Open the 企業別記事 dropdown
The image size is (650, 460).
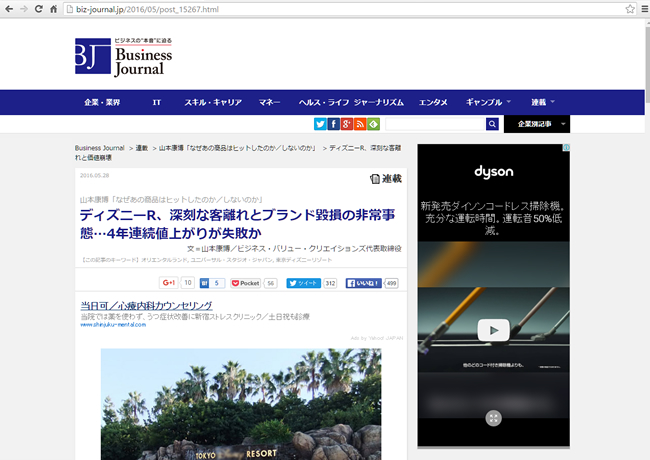pyautogui.click(x=536, y=124)
